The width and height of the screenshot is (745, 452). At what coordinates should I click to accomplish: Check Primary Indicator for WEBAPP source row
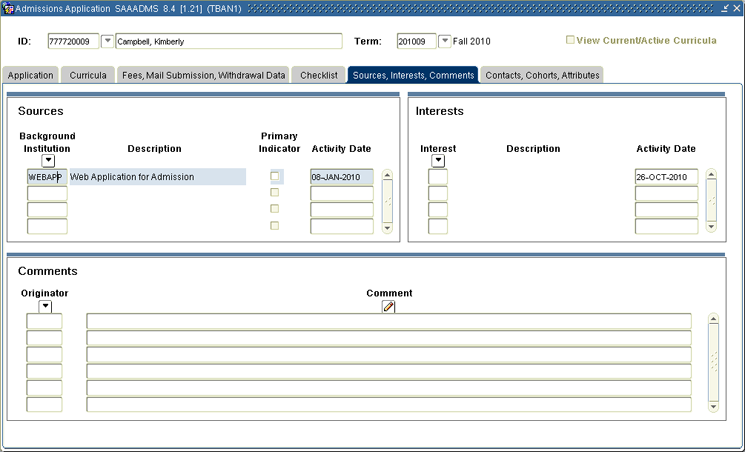coord(275,176)
